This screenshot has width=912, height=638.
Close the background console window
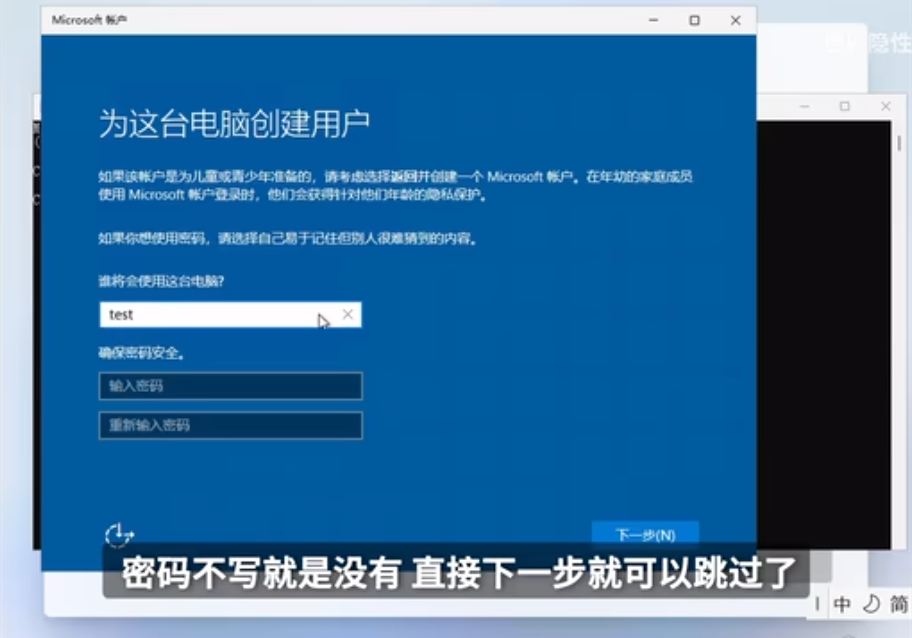click(x=885, y=106)
